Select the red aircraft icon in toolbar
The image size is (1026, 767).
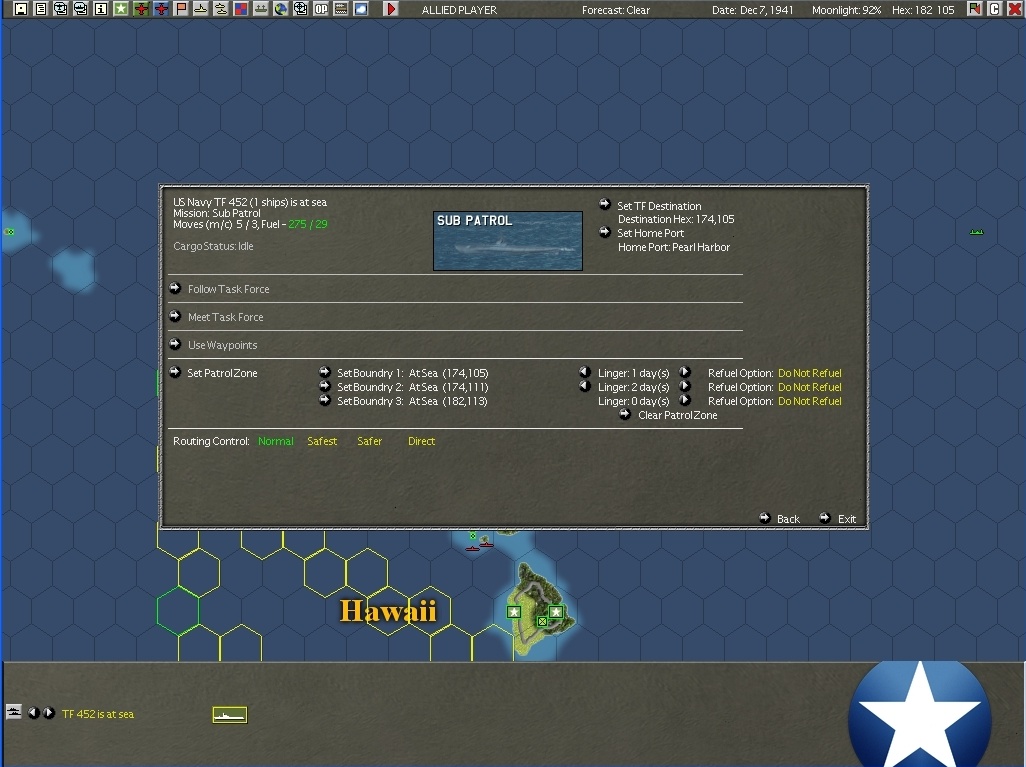[141, 9]
